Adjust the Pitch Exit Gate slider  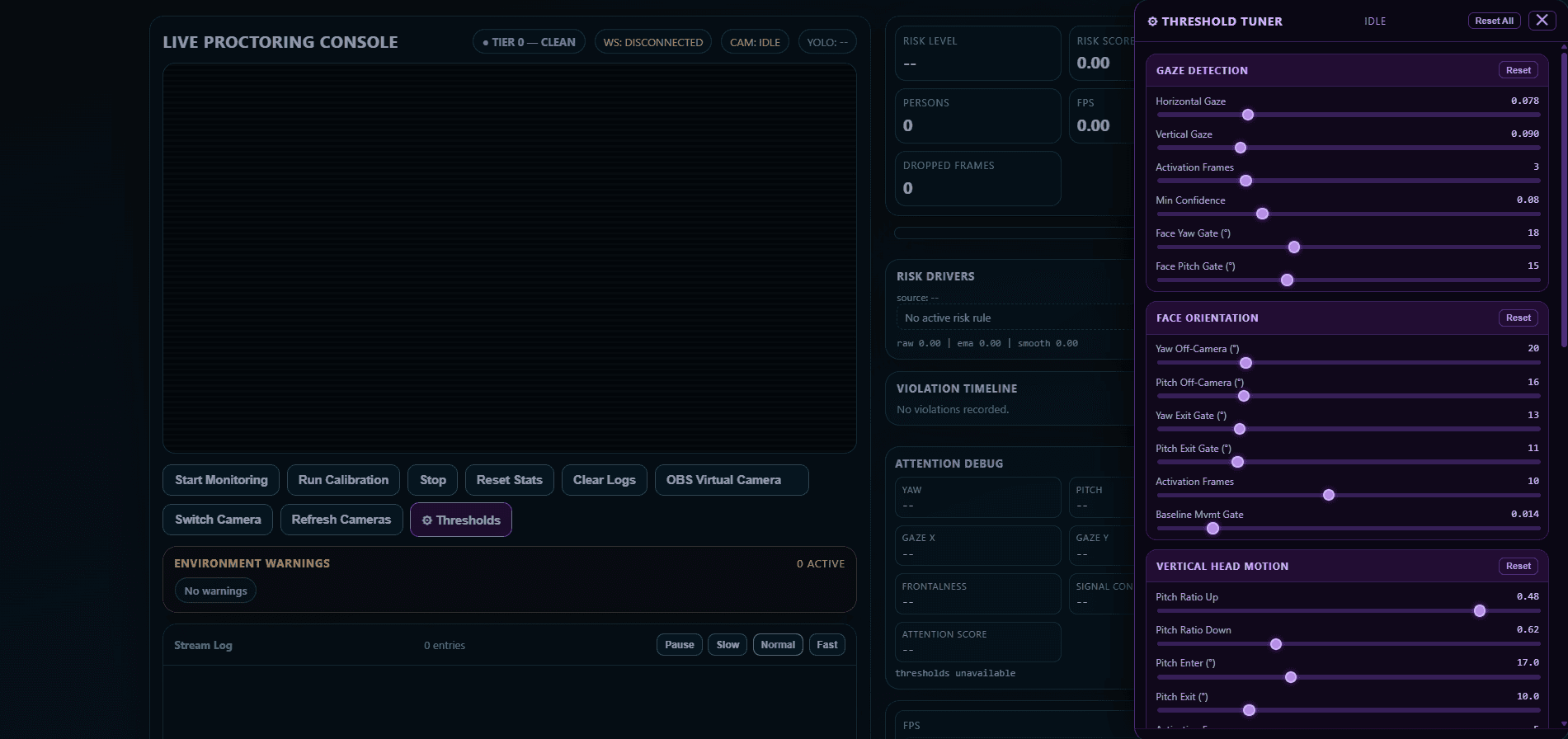[1349, 462]
